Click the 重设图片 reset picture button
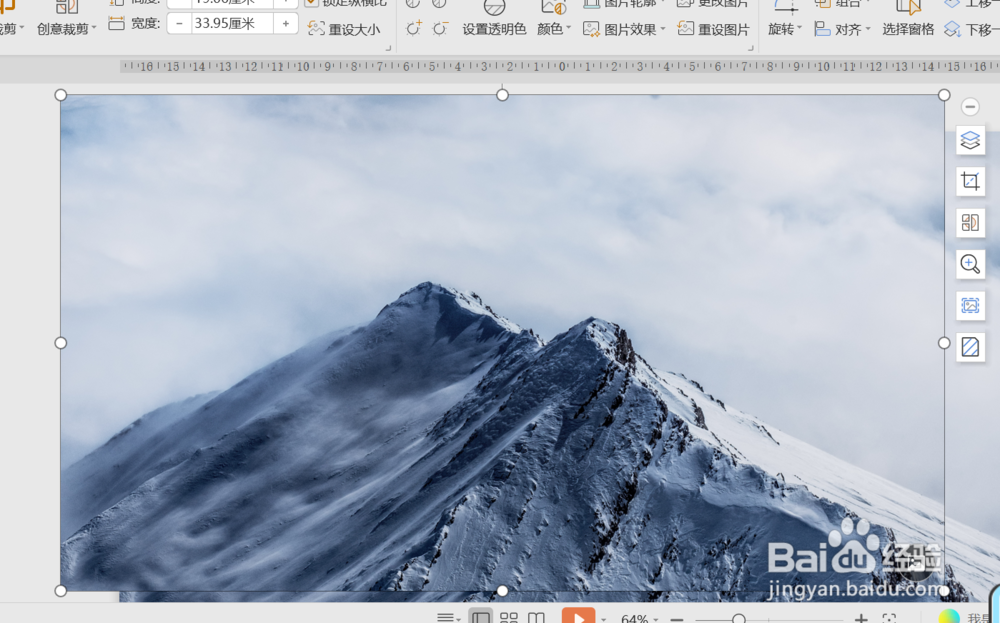Image resolution: width=1000 pixels, height=623 pixels. [x=714, y=29]
